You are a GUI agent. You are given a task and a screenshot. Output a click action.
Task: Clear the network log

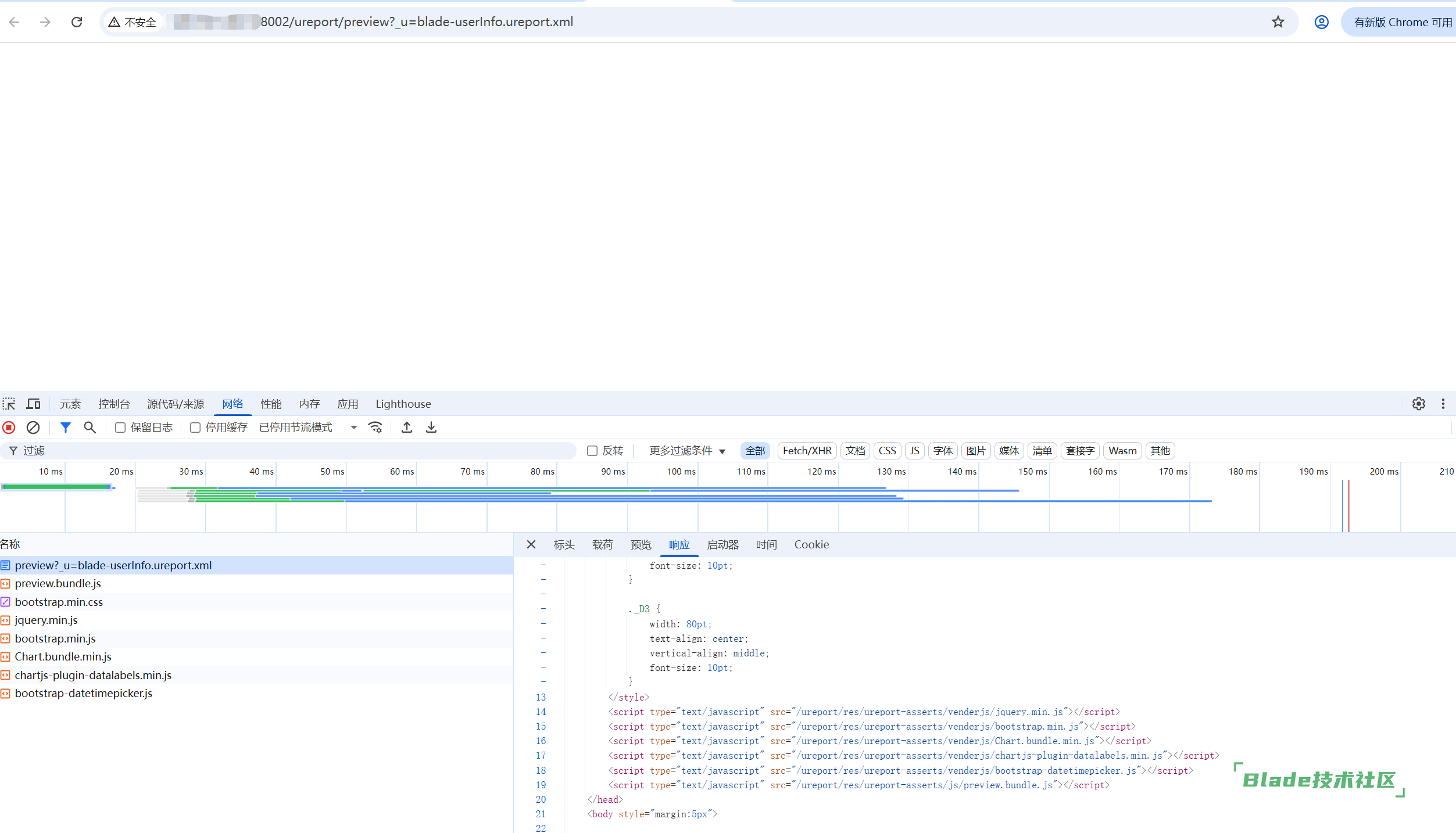pyautogui.click(x=33, y=428)
